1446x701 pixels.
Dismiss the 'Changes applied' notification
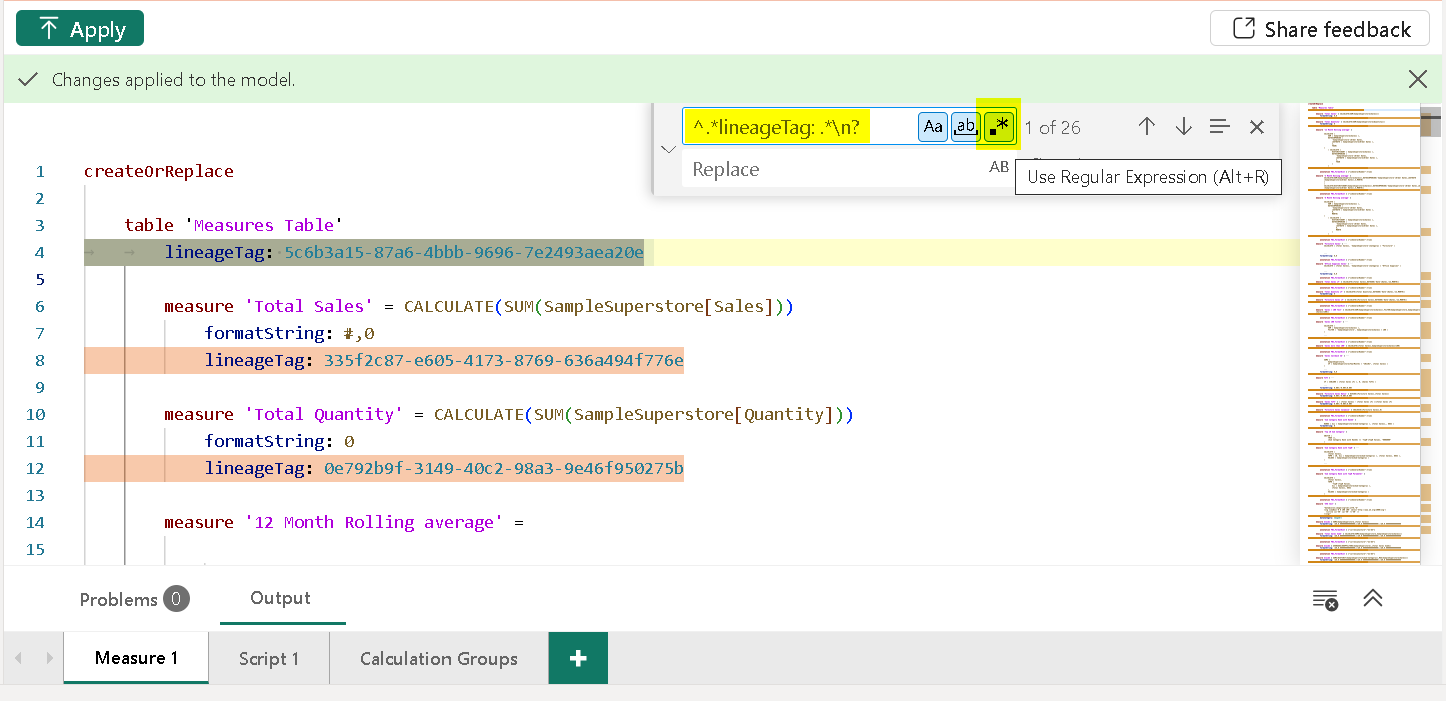[x=1417, y=79]
